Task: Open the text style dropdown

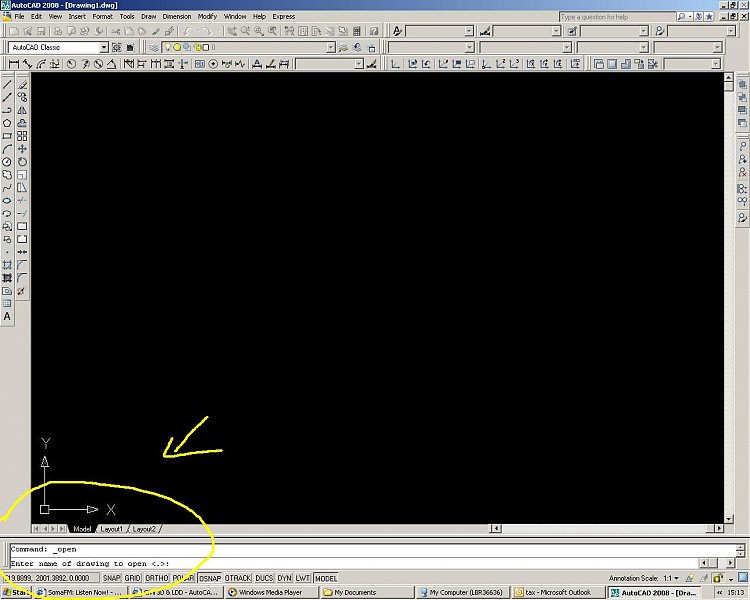Action: 469,31
